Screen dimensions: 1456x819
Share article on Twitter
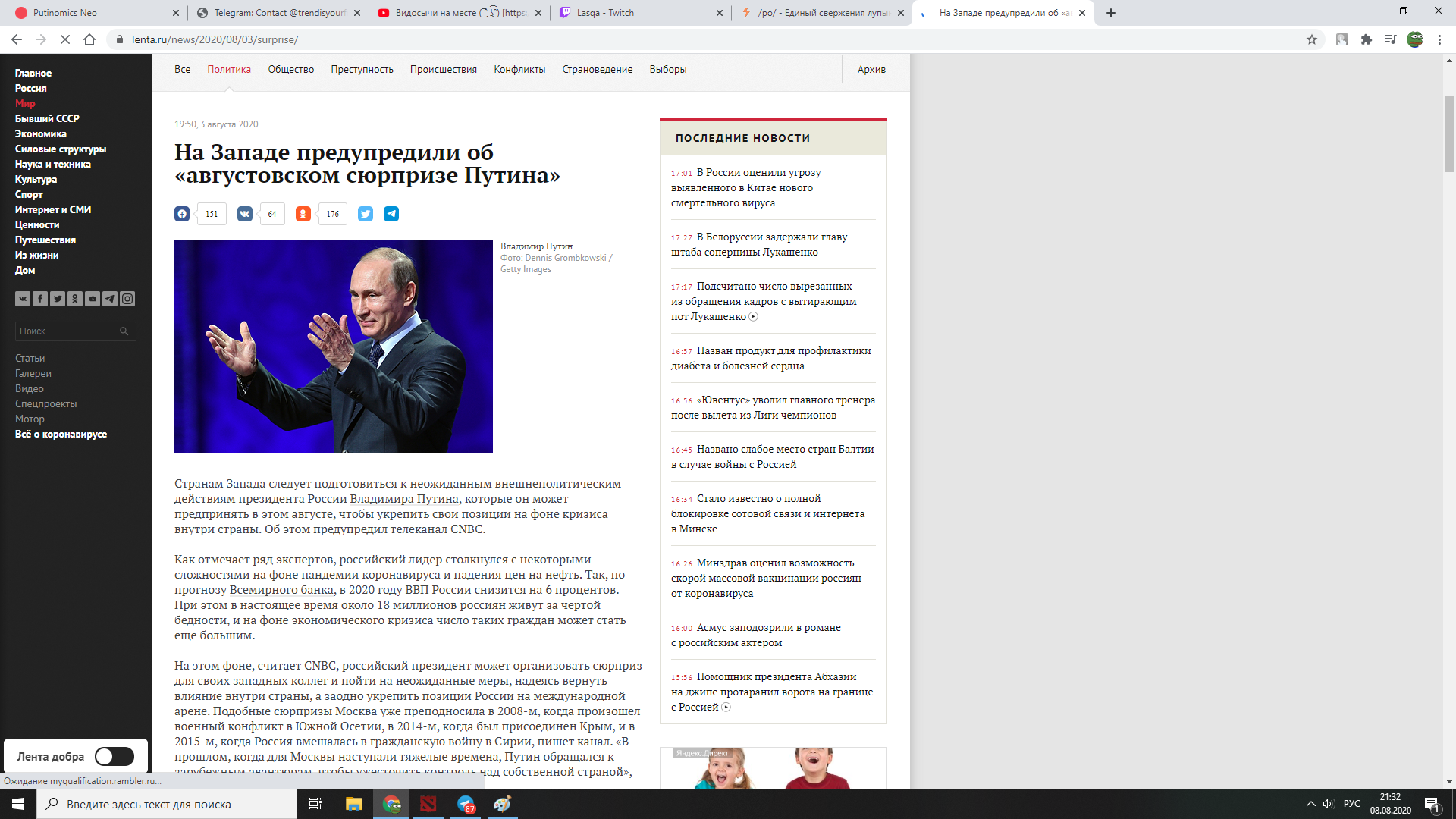[366, 214]
